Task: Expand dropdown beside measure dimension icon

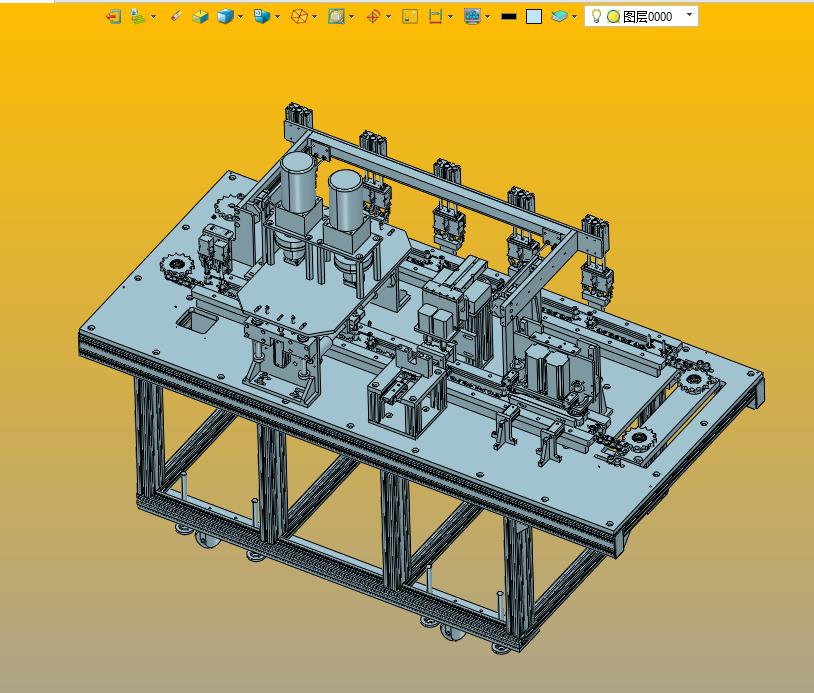Action: pos(450,17)
